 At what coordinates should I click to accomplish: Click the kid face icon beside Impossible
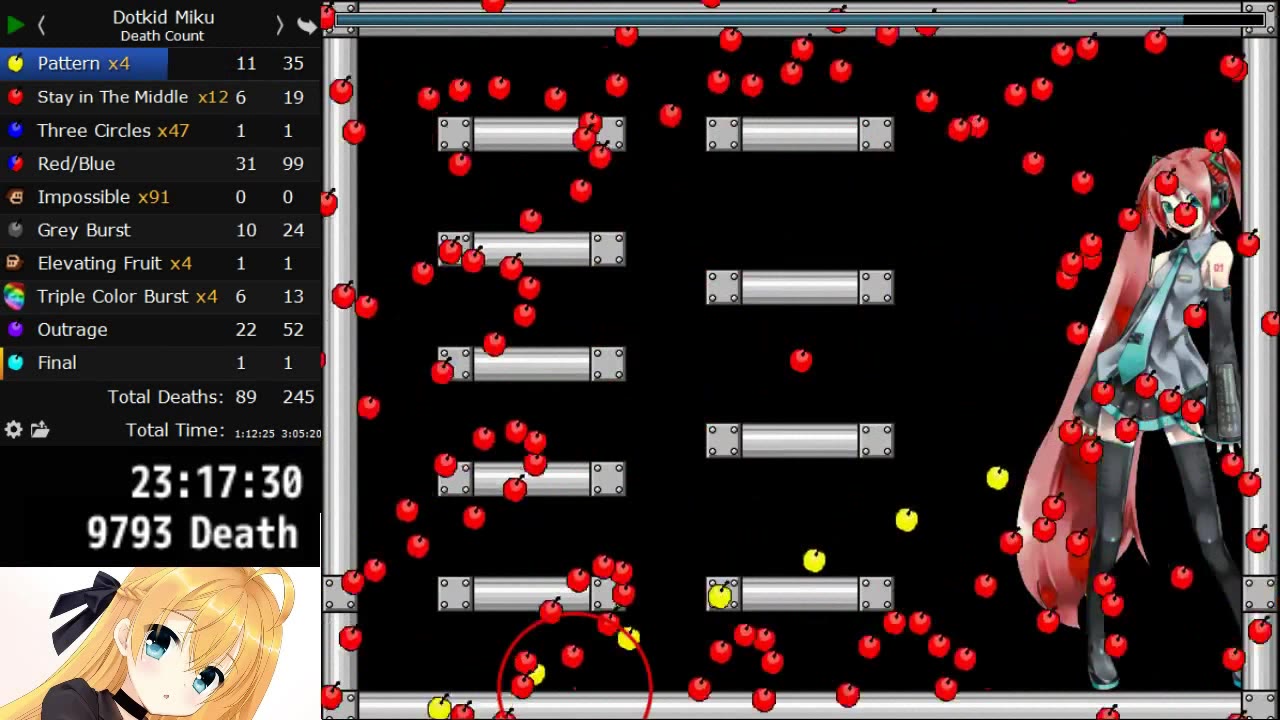[x=15, y=197]
